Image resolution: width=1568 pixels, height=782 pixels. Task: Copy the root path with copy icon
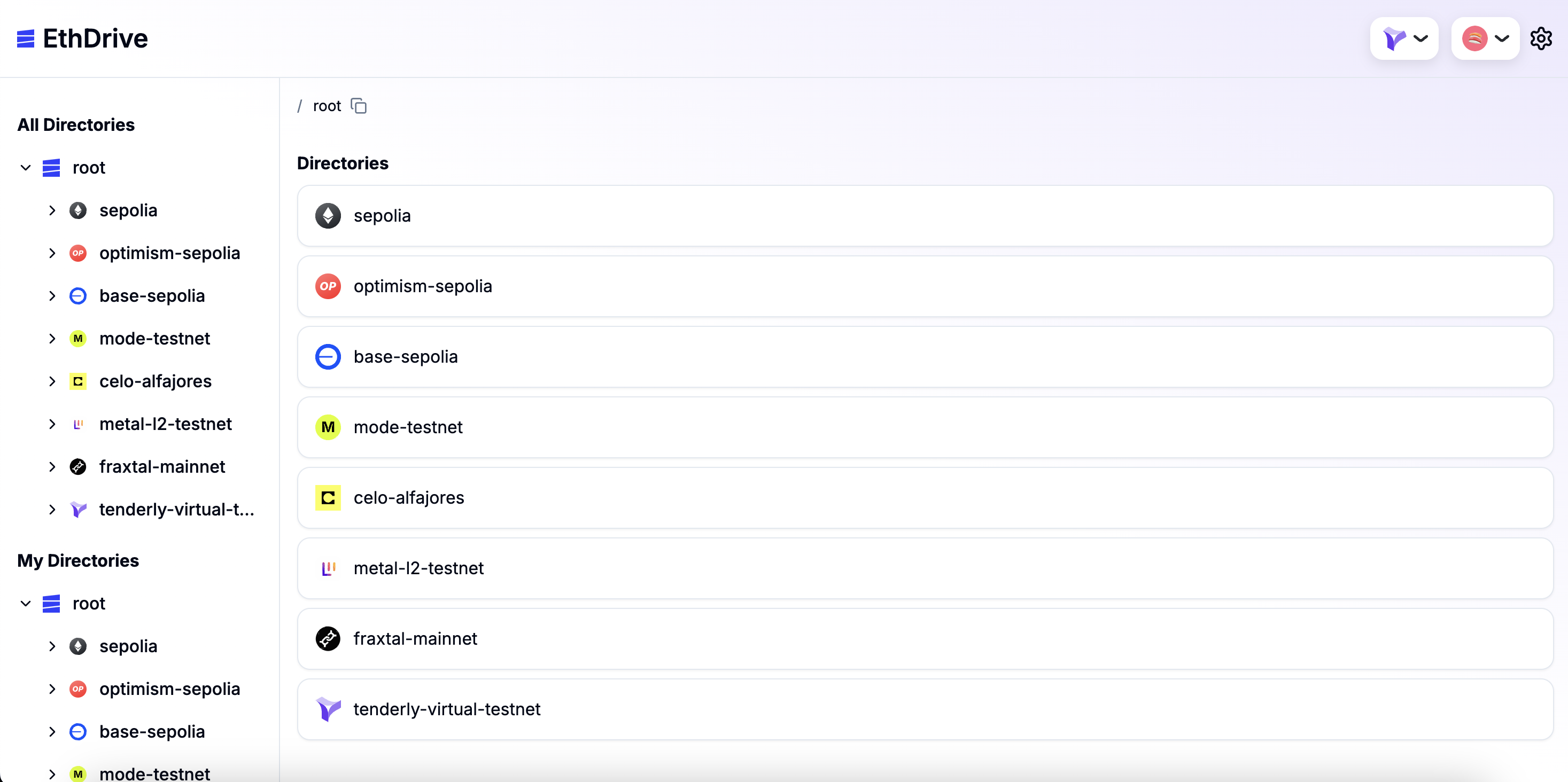[x=359, y=106]
